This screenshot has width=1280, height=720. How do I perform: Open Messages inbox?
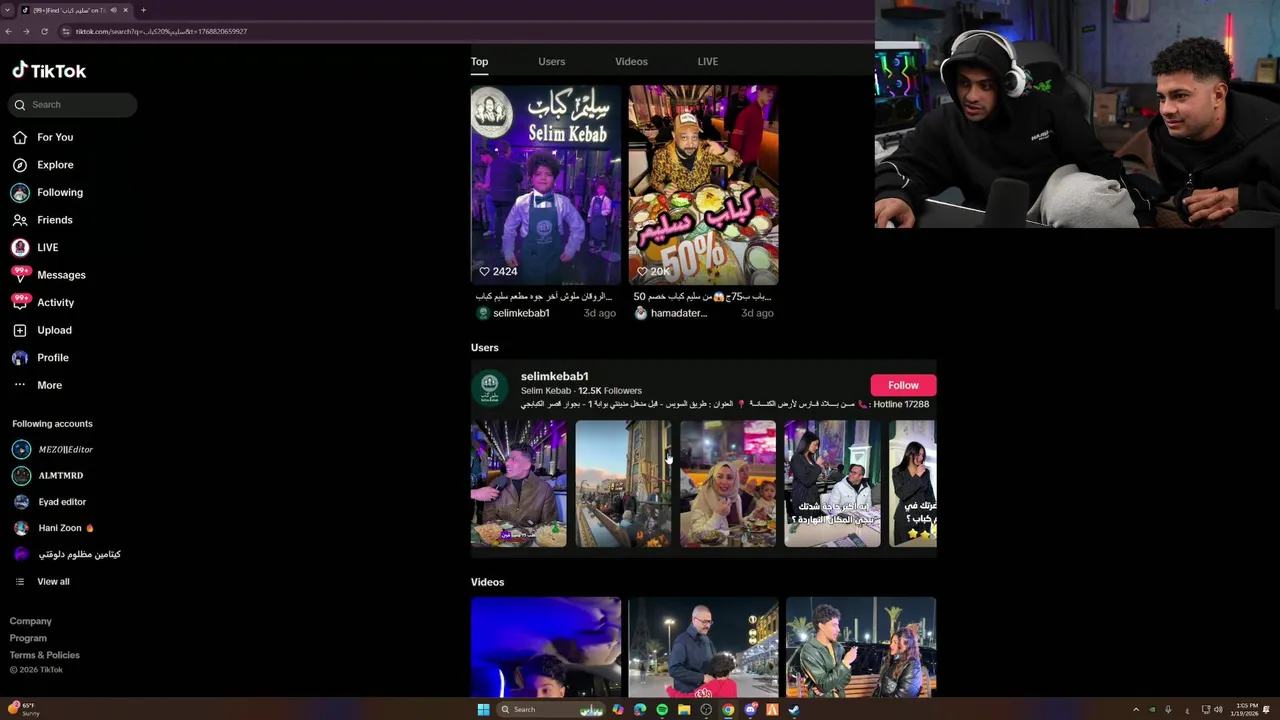49,275
